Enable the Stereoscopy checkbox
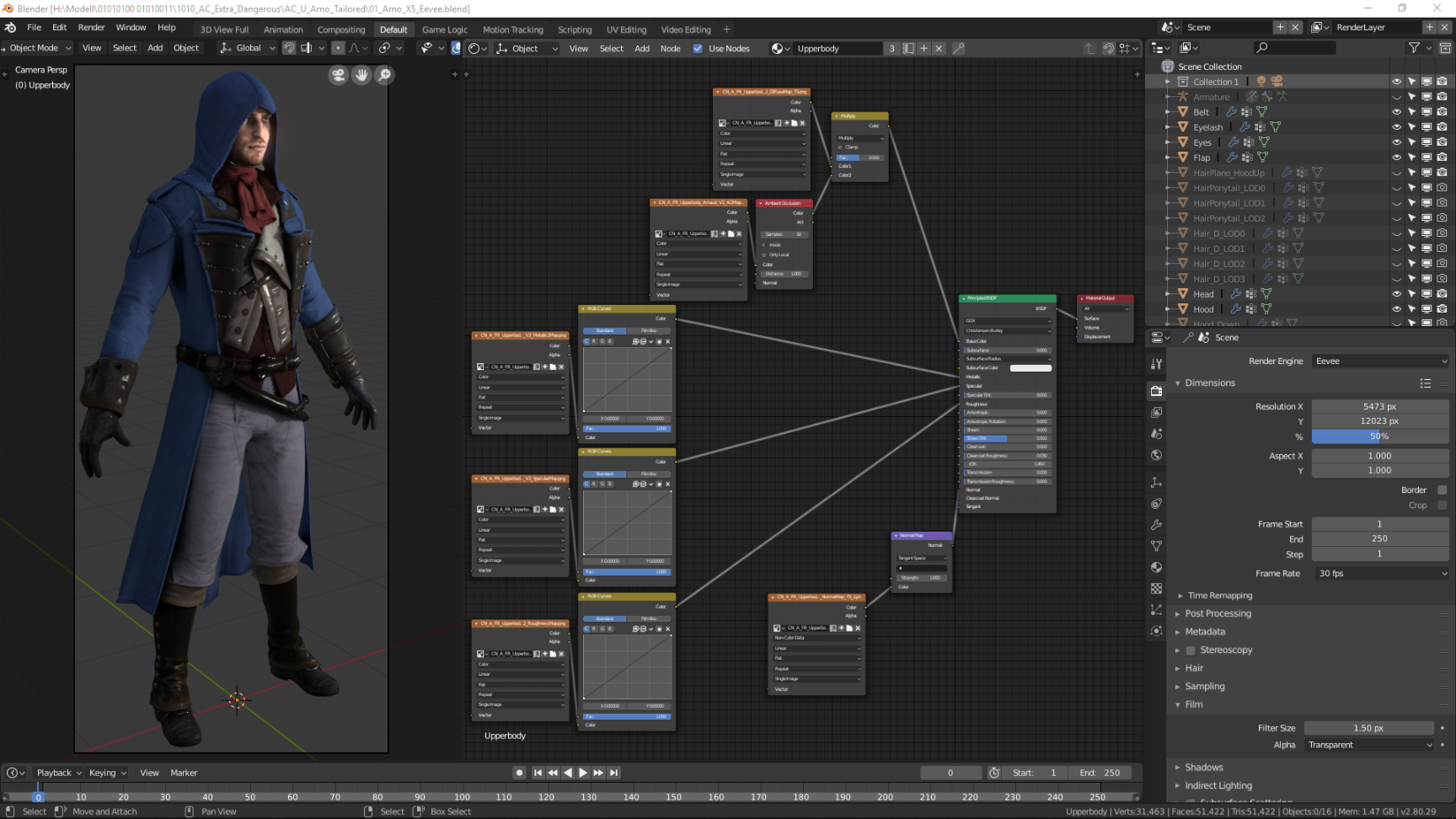Screen dimensions: 1456x819 [1191, 650]
